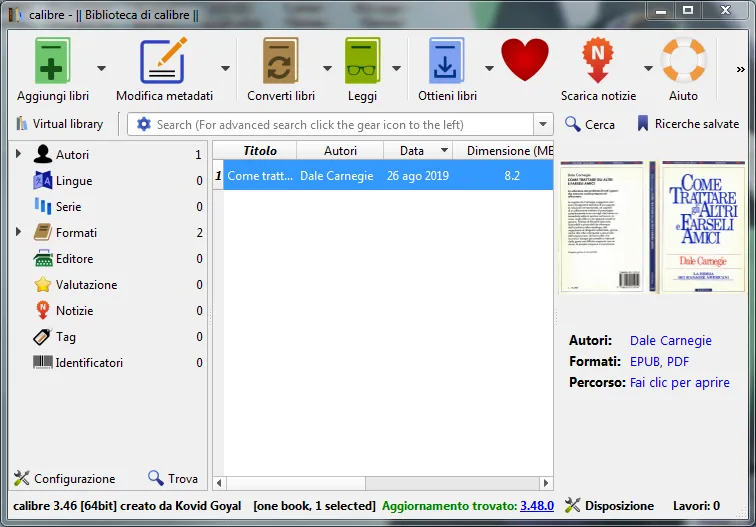Sort by Titolo column header
Image resolution: width=756 pixels, height=527 pixels.
coord(260,150)
